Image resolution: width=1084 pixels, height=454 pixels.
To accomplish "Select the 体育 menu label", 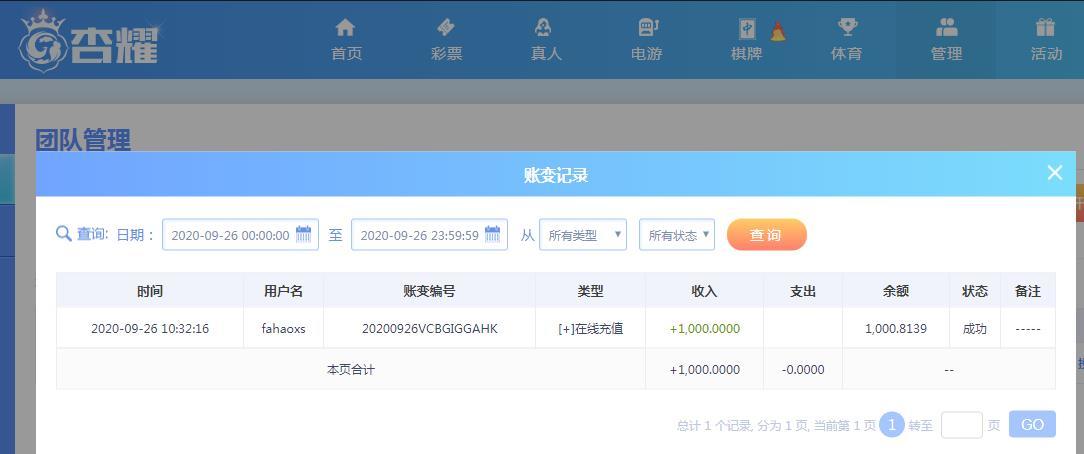I will click(x=846, y=53).
